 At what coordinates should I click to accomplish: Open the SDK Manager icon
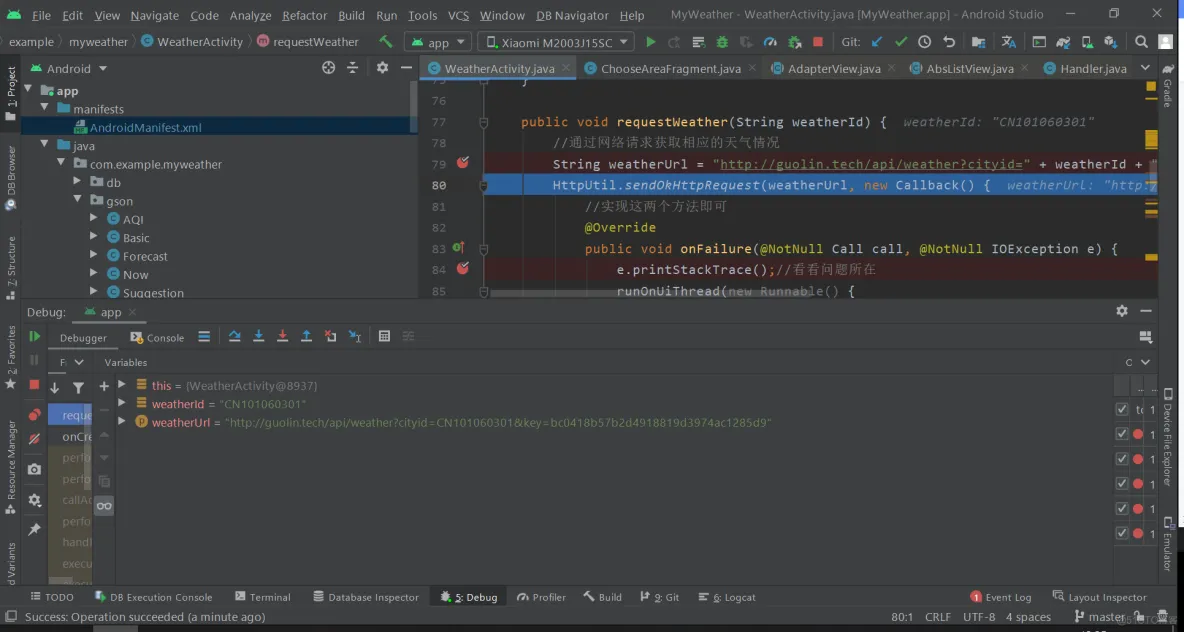coord(1110,42)
